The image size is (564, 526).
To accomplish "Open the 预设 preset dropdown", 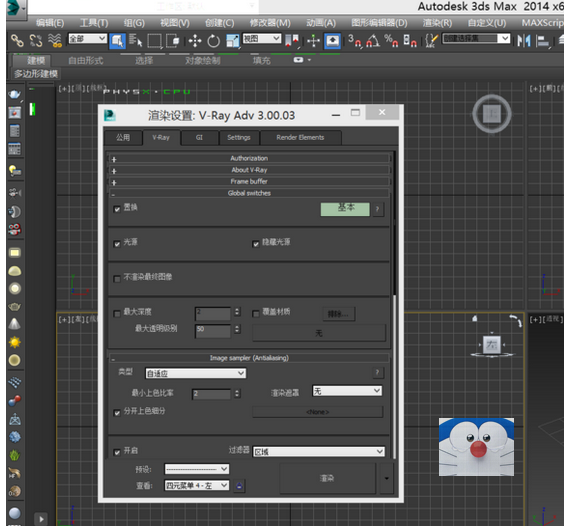I will 197,469.
